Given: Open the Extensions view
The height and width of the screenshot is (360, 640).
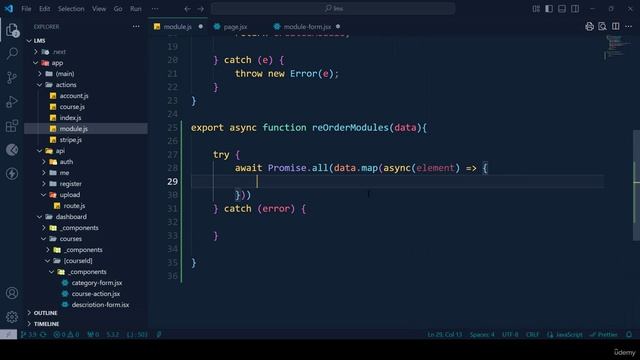Looking at the screenshot, I should [12, 125].
